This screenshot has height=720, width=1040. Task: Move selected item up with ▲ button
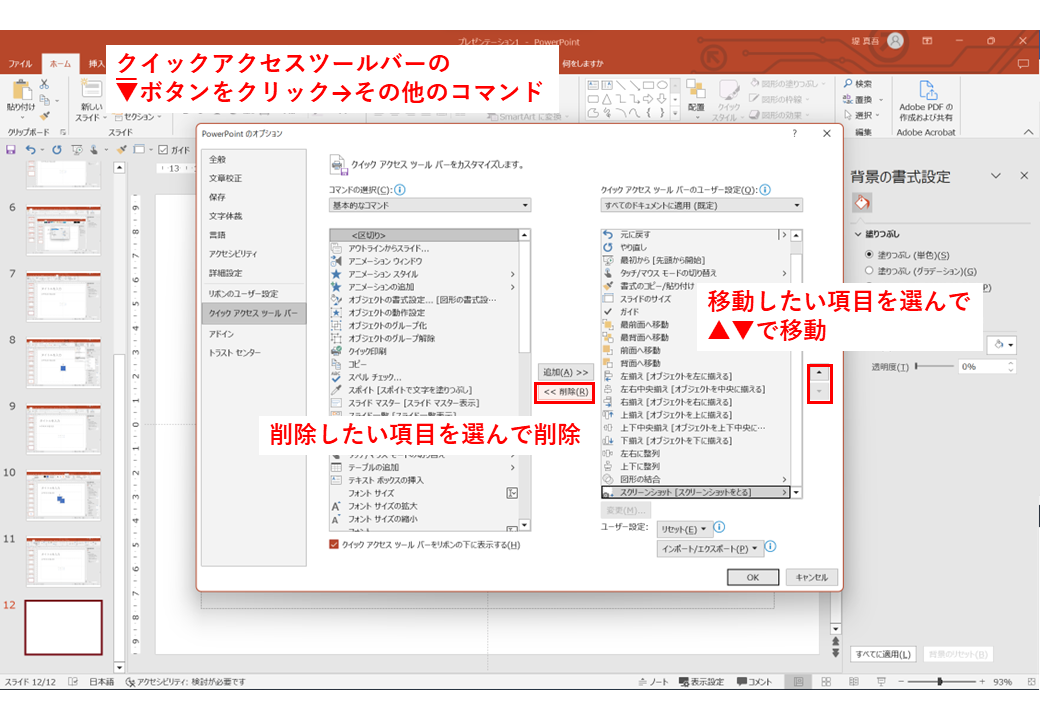click(x=819, y=373)
